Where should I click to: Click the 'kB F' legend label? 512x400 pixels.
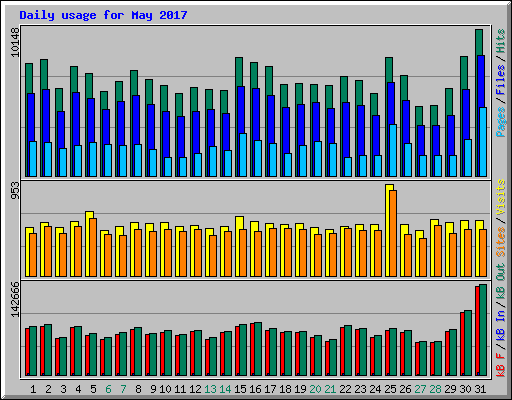[500, 365]
